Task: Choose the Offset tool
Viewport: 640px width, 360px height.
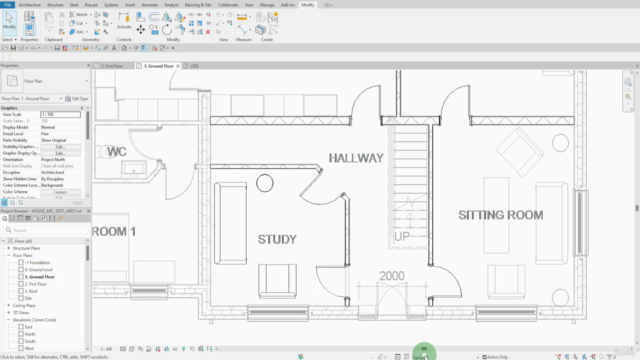Action: point(153,17)
